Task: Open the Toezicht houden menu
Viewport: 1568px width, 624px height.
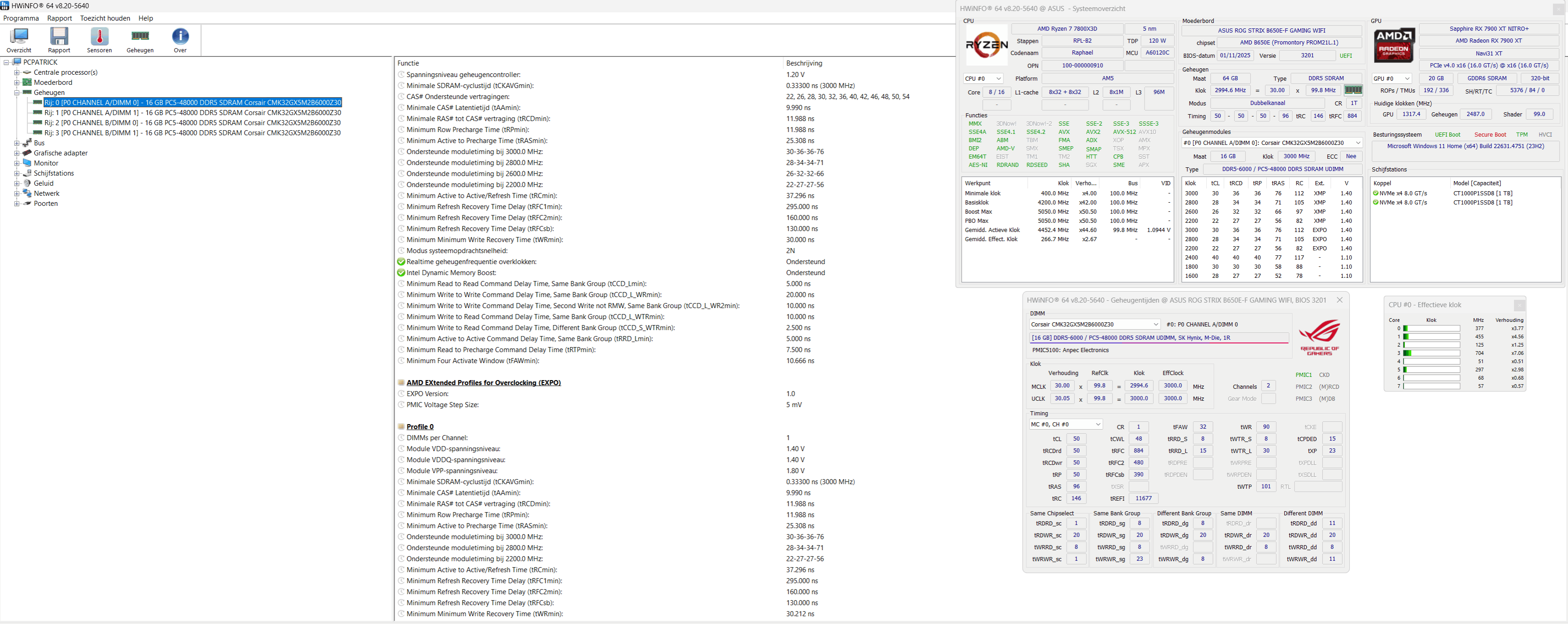Action: [x=105, y=18]
